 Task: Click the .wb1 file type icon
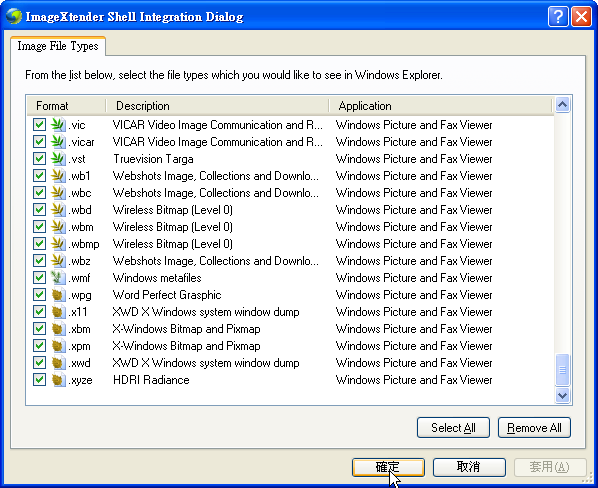[58, 176]
